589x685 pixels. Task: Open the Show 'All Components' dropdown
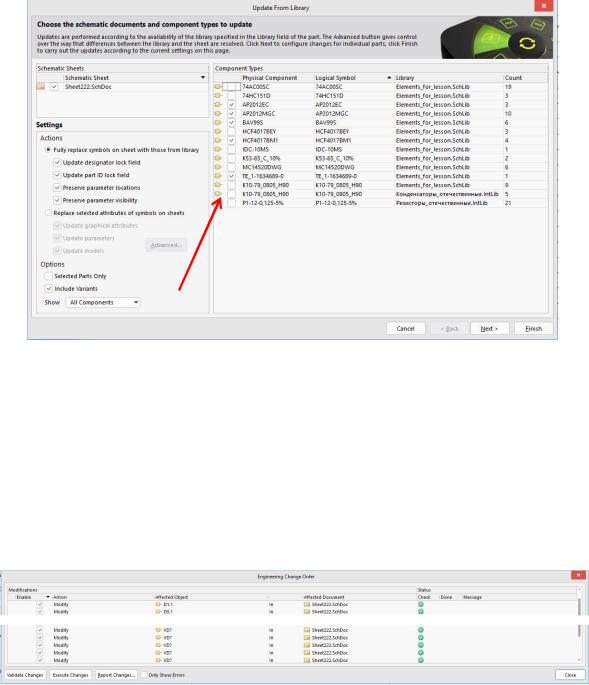[x=103, y=302]
